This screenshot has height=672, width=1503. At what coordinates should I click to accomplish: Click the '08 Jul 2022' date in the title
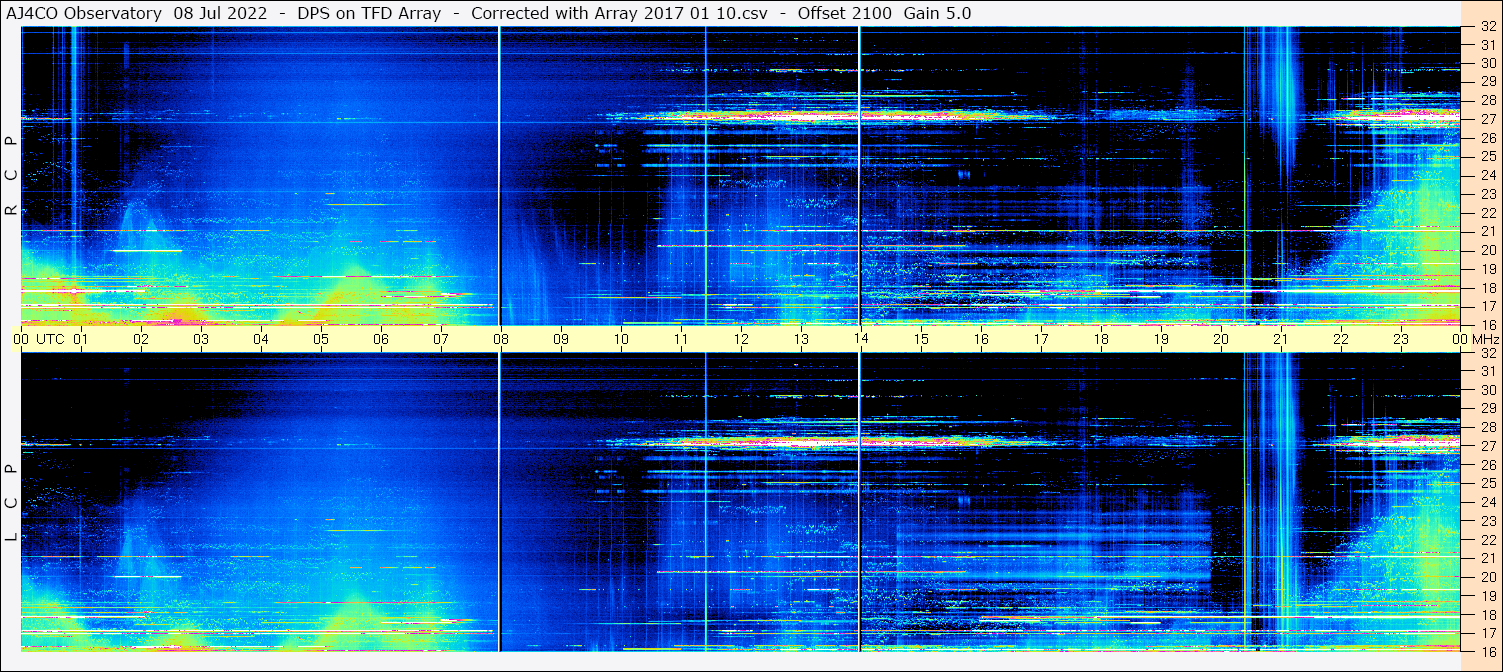tap(220, 14)
